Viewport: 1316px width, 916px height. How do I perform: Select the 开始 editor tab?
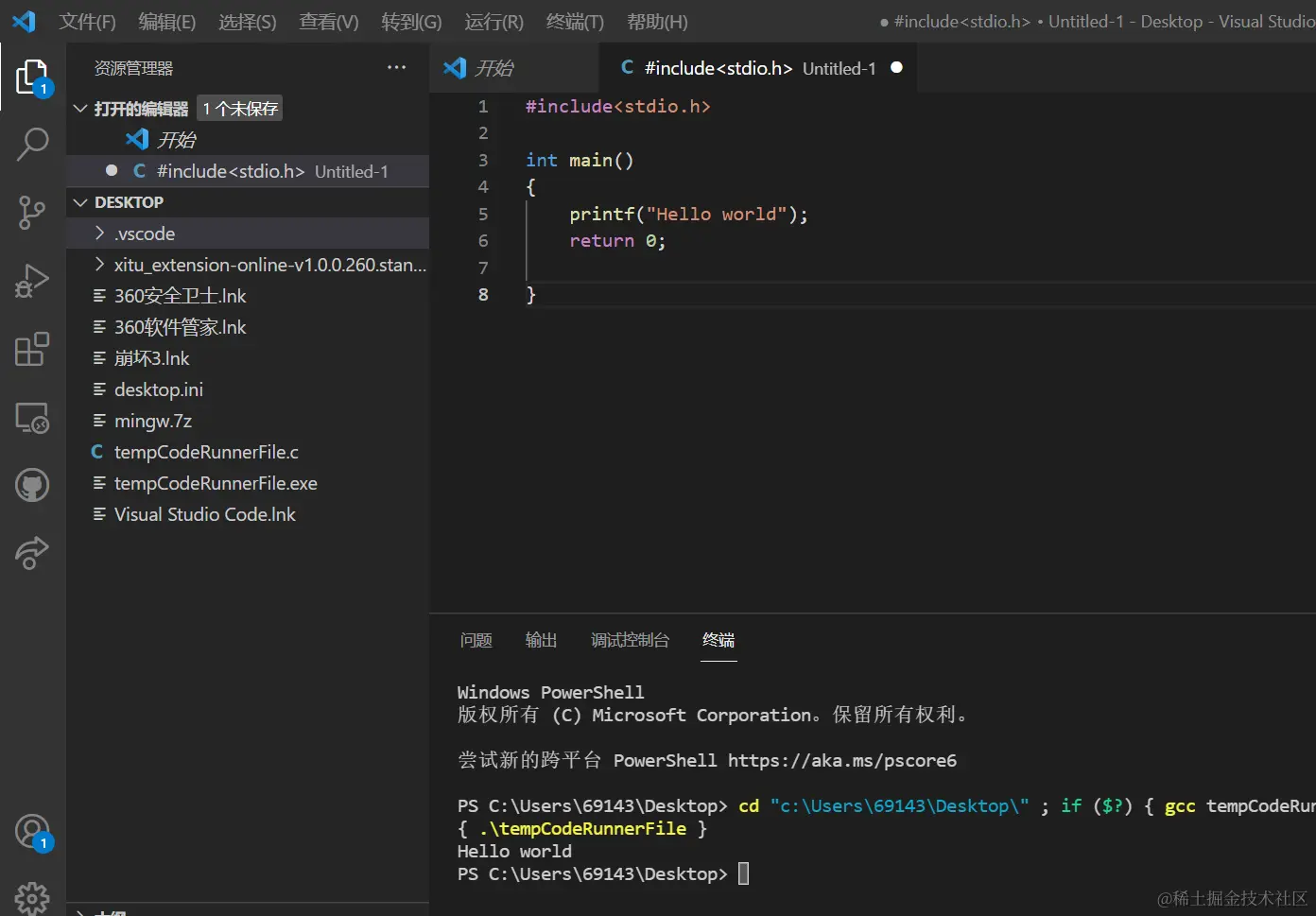click(493, 68)
